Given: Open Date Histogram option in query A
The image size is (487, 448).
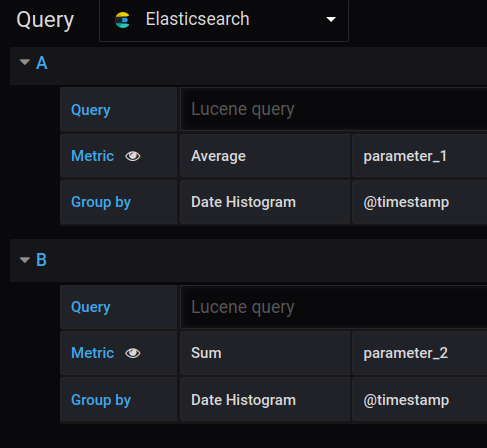Looking at the screenshot, I should pos(265,202).
